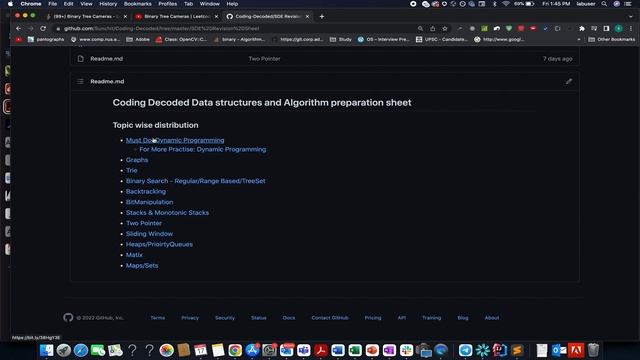Open footer Pricing link
The image size is (640, 360).
pyautogui.click(x=373, y=318)
